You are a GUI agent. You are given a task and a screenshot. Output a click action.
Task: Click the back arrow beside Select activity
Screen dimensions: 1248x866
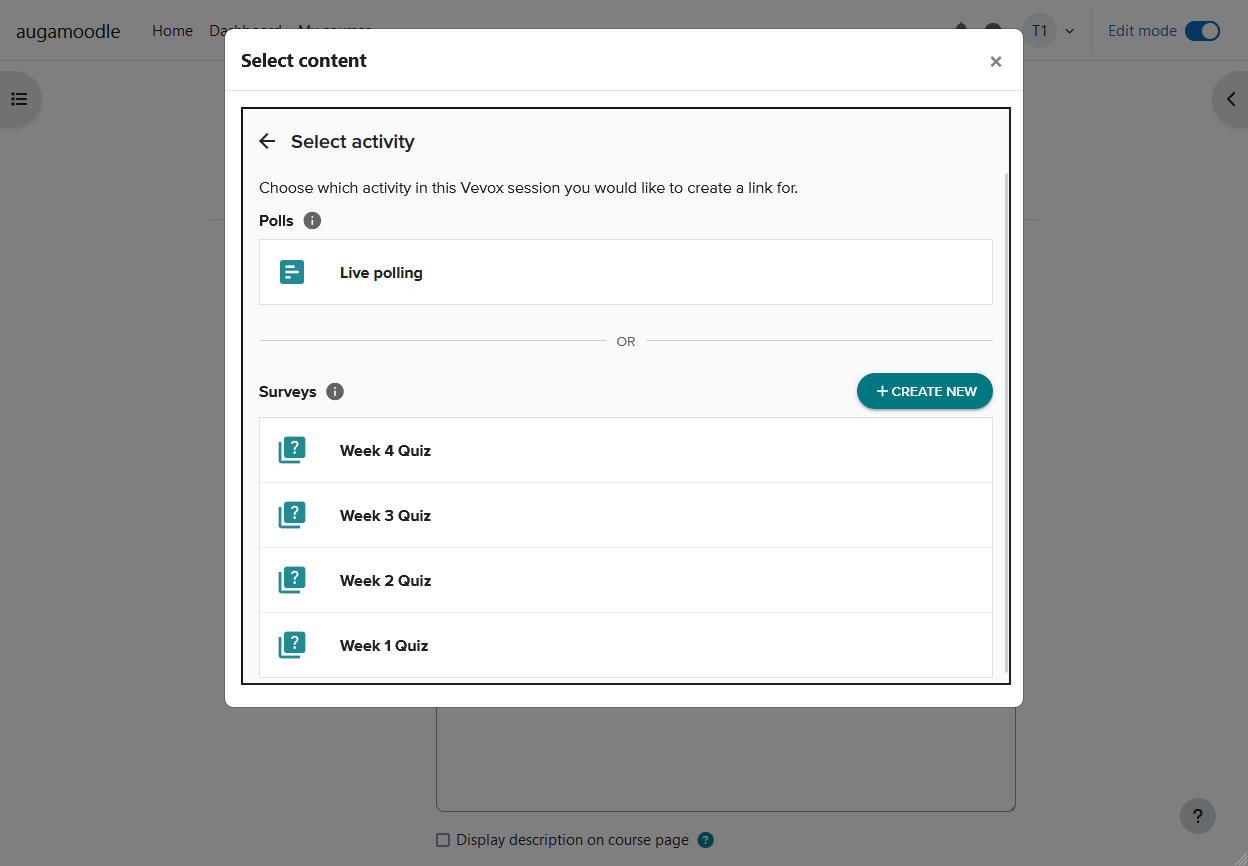267,141
